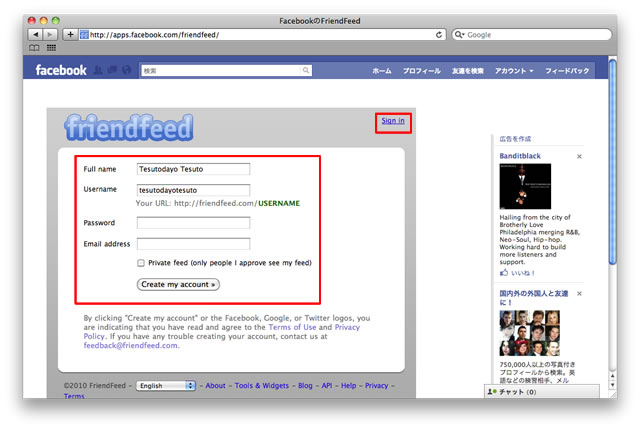This screenshot has height=430, width=640.
Task: Click the 国内外の外国人と友達に ad title
Action: pyautogui.click(x=534, y=298)
